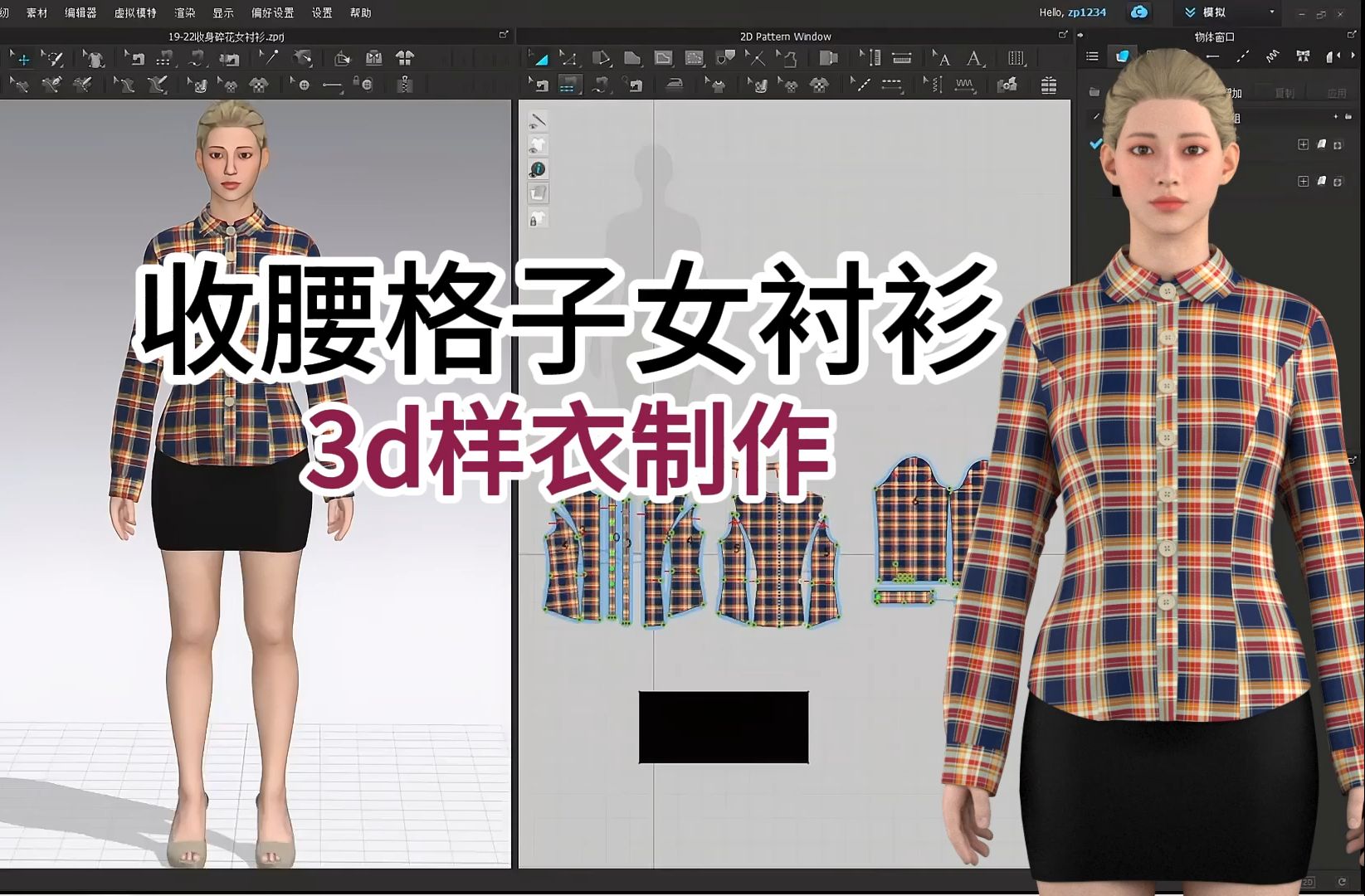Click the garment arrange tool in 3D toolbar
This screenshot has width=1365, height=896.
point(95,59)
